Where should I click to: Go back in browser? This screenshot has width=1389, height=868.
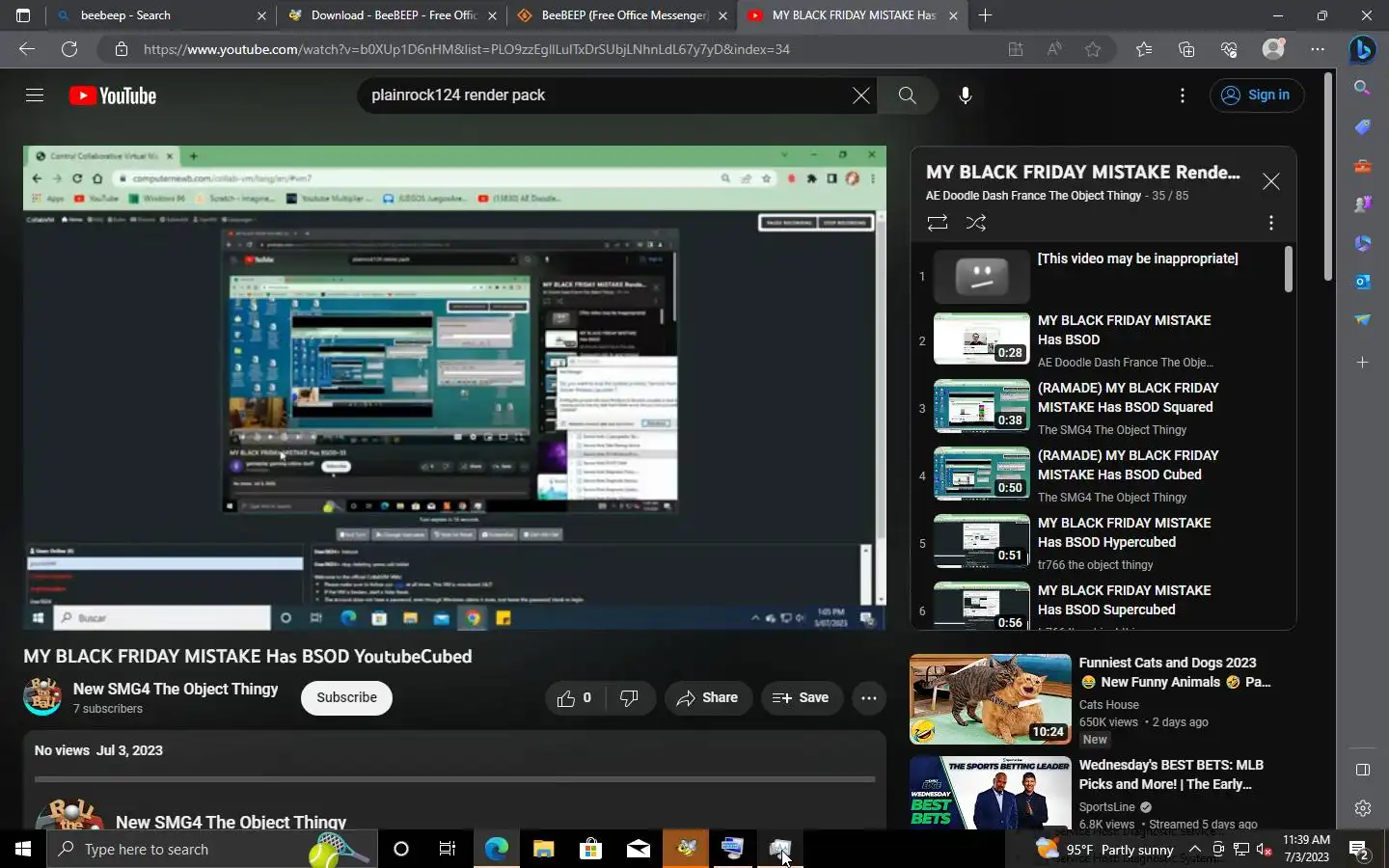[x=27, y=49]
